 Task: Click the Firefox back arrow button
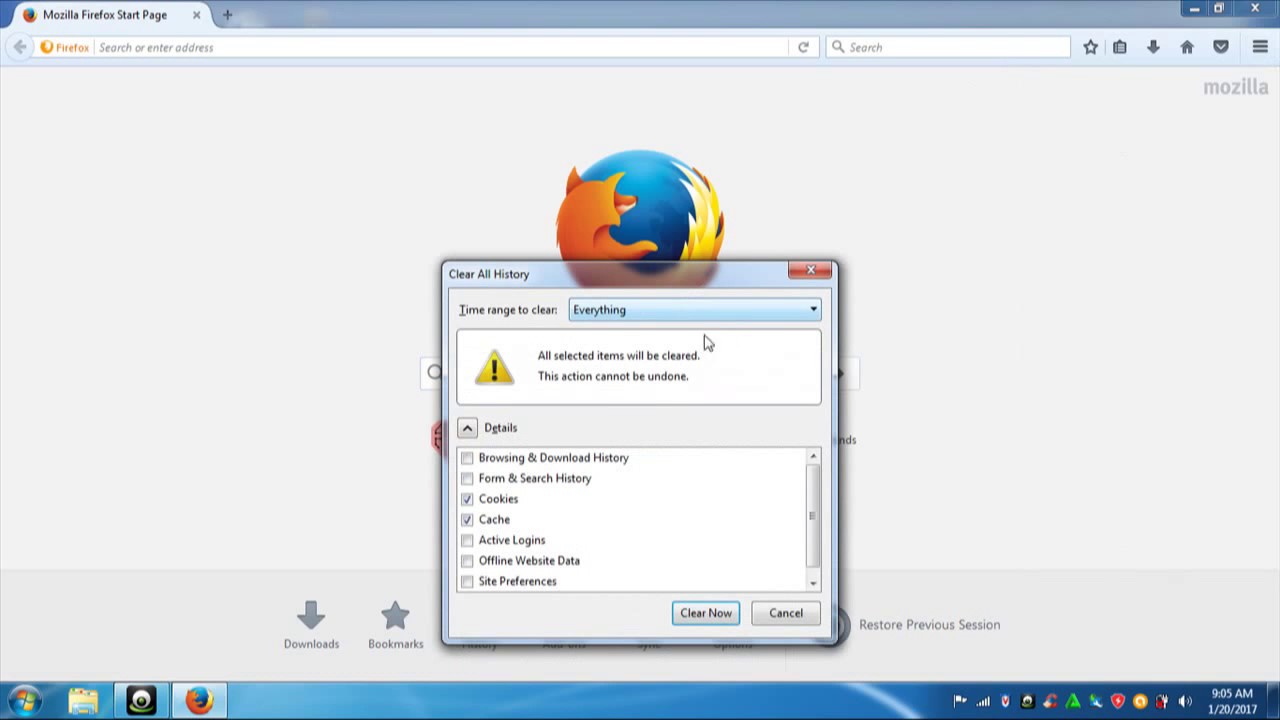point(19,47)
